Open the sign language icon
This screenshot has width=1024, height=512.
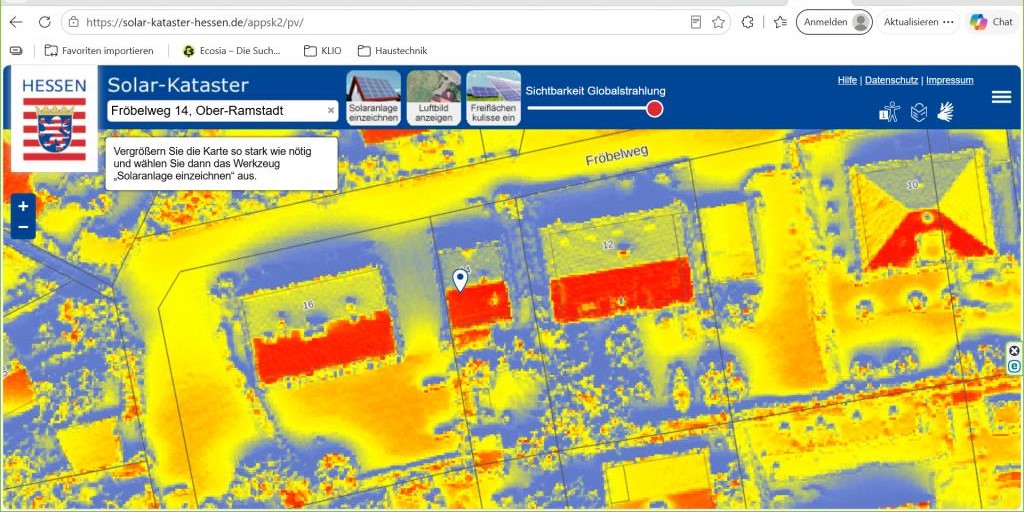click(946, 112)
